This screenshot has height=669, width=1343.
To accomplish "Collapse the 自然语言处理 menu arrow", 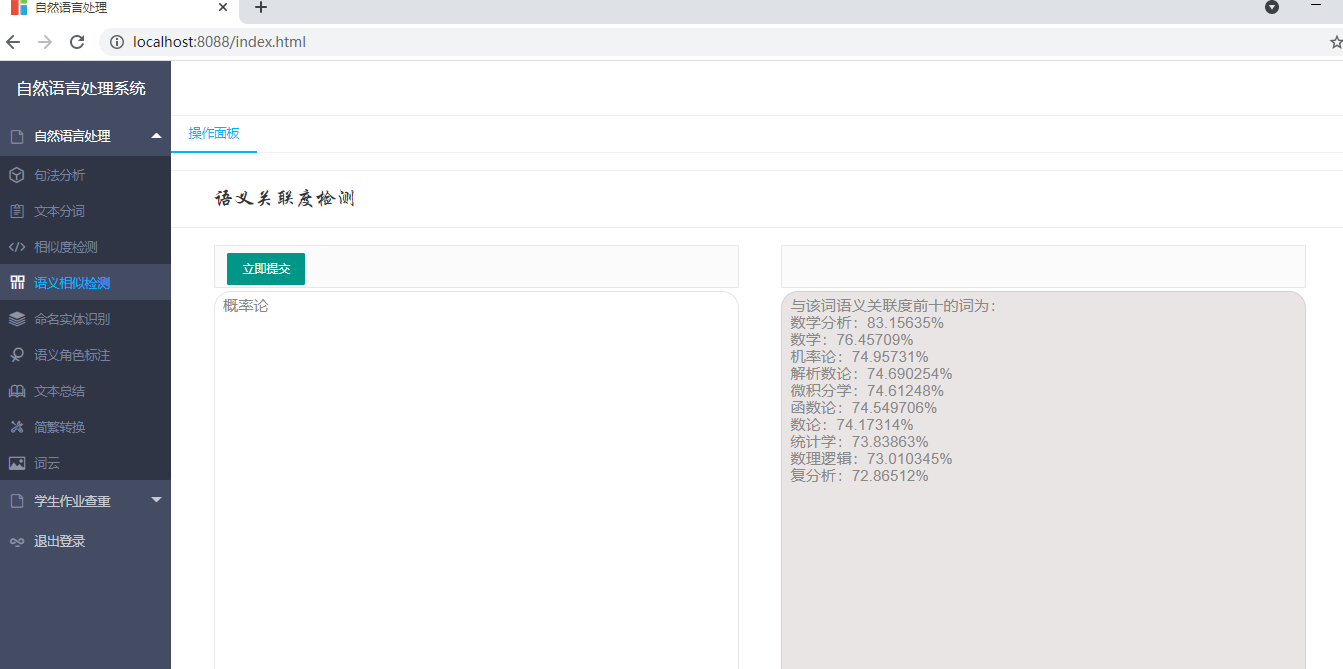I will pyautogui.click(x=156, y=135).
